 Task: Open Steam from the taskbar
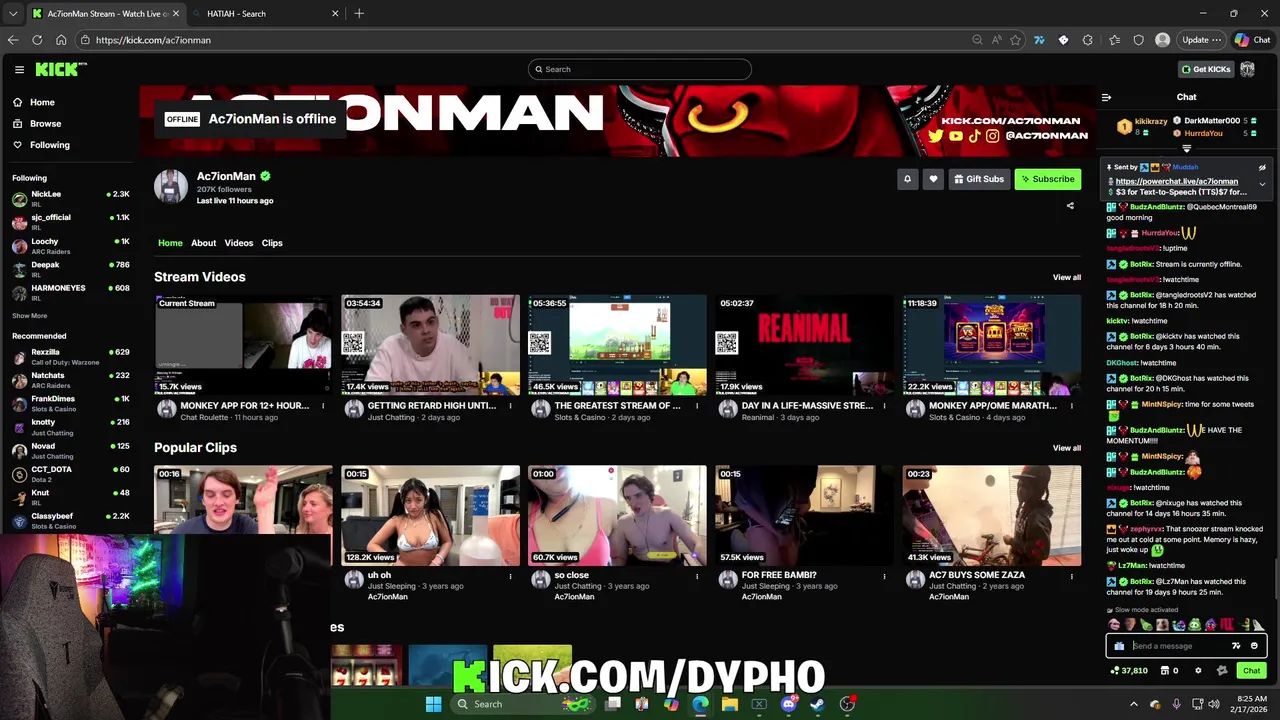(817, 704)
